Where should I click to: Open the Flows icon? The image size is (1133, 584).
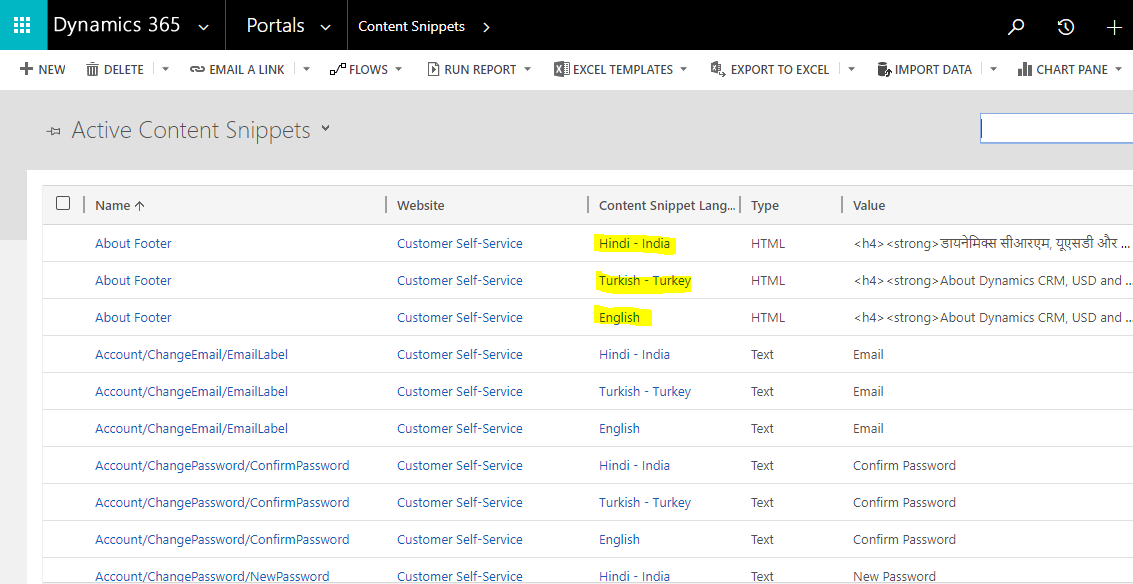pyautogui.click(x=338, y=69)
